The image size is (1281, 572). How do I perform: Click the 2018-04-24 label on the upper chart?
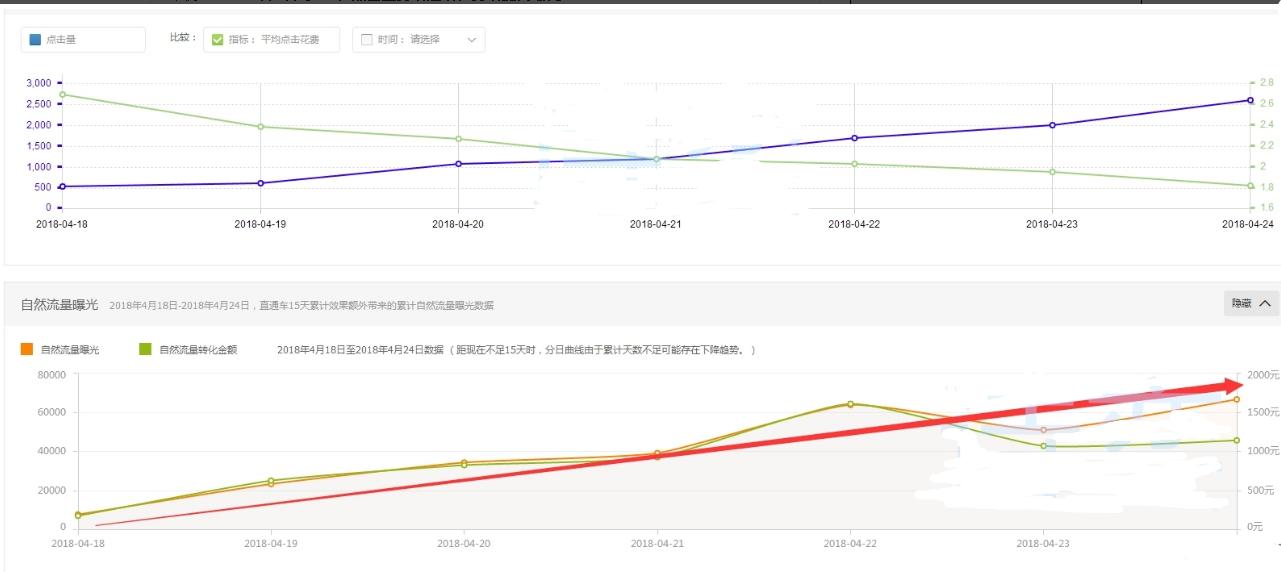pyautogui.click(x=1248, y=225)
